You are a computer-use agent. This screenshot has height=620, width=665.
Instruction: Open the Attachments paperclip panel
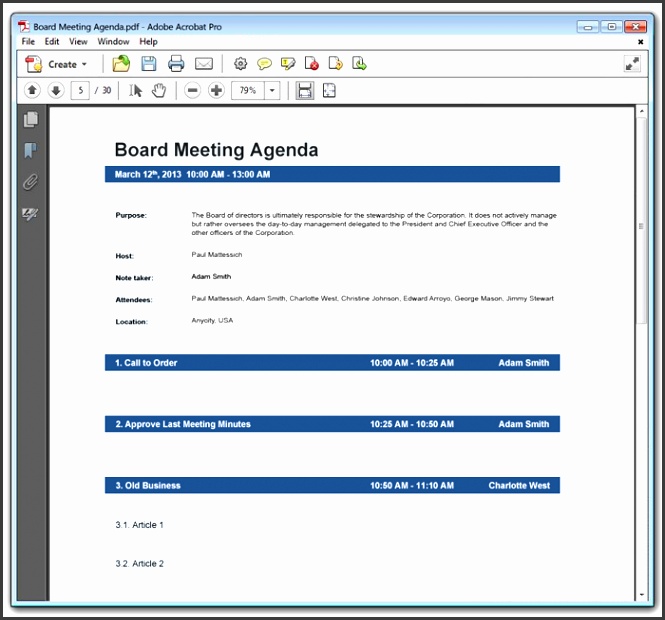coord(31,182)
